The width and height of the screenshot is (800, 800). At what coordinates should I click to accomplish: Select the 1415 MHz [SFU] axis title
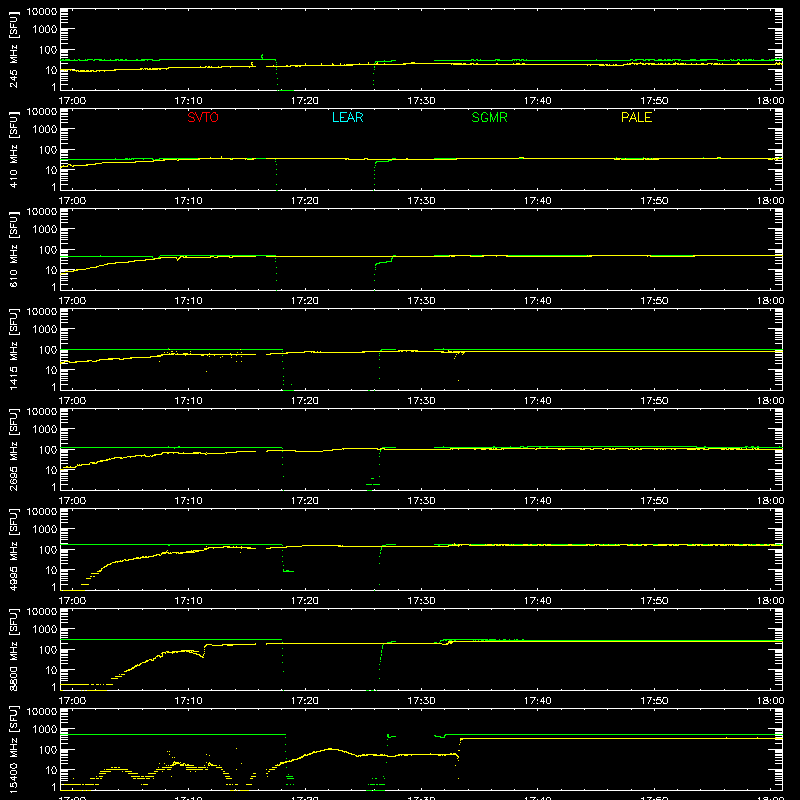tap(14, 349)
